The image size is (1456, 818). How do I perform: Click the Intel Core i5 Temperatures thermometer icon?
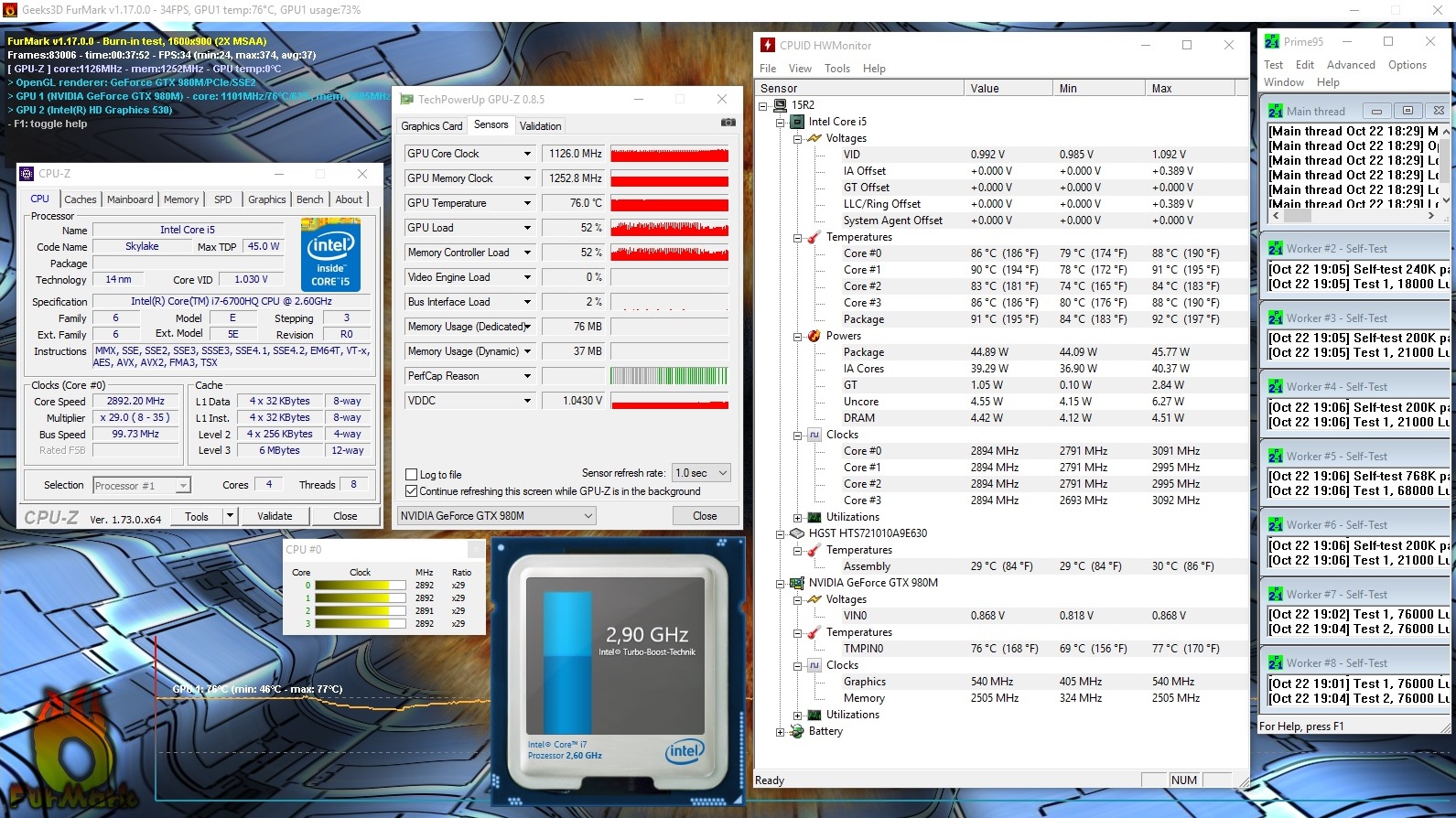(814, 237)
